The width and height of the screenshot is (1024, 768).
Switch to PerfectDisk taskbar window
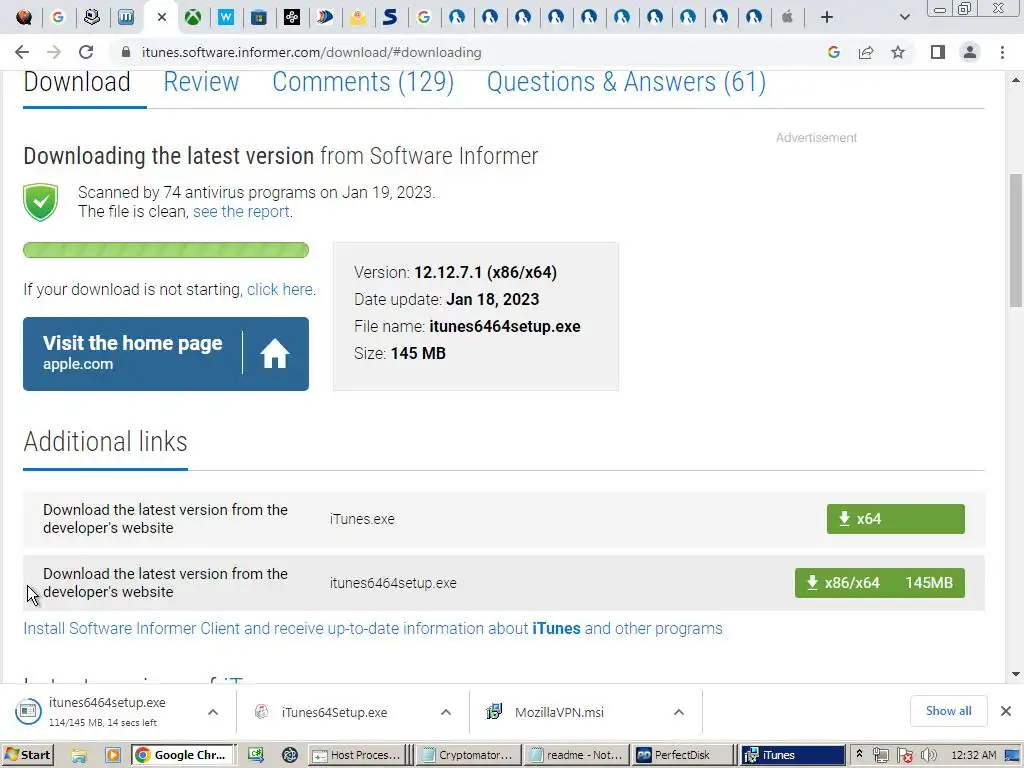pos(684,755)
